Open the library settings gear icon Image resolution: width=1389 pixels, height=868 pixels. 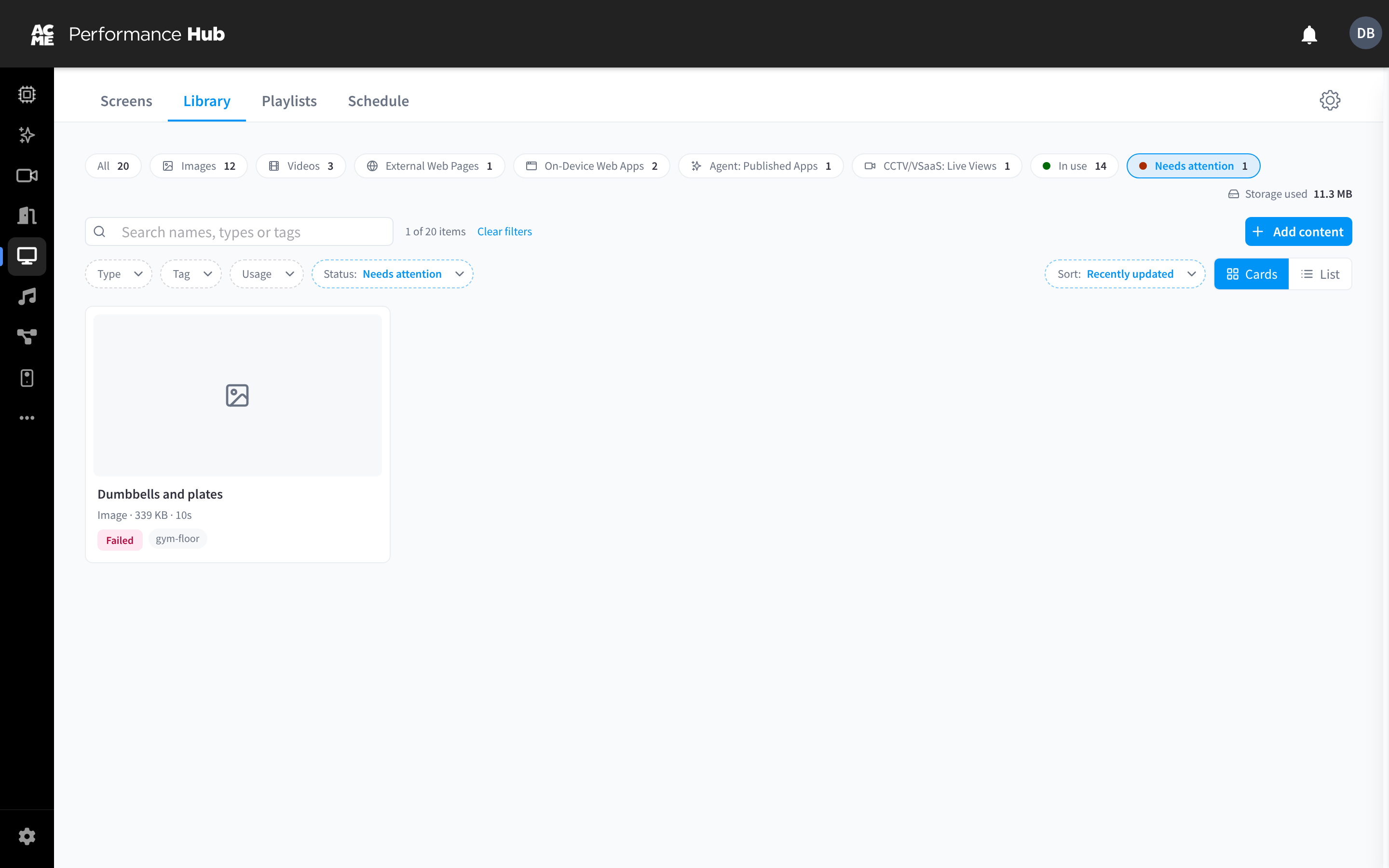[1329, 100]
